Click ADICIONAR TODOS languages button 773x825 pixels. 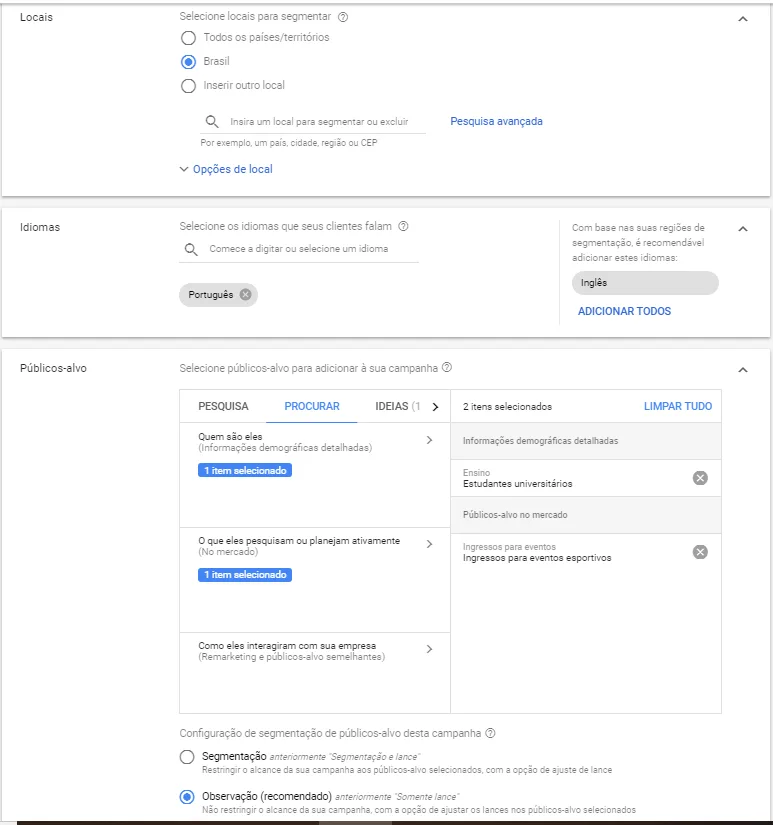[624, 311]
